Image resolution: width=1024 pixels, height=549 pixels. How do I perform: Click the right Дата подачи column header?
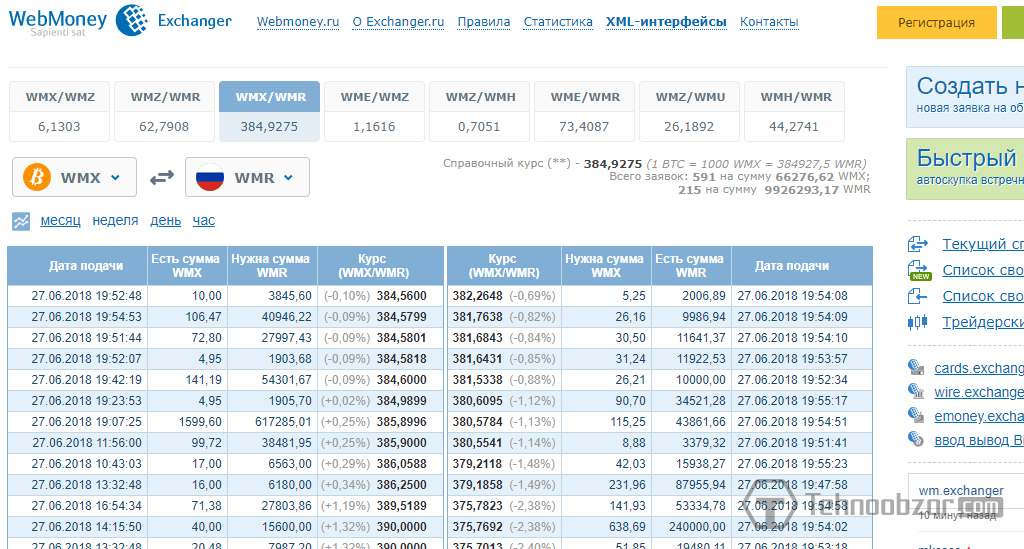pyautogui.click(x=802, y=266)
